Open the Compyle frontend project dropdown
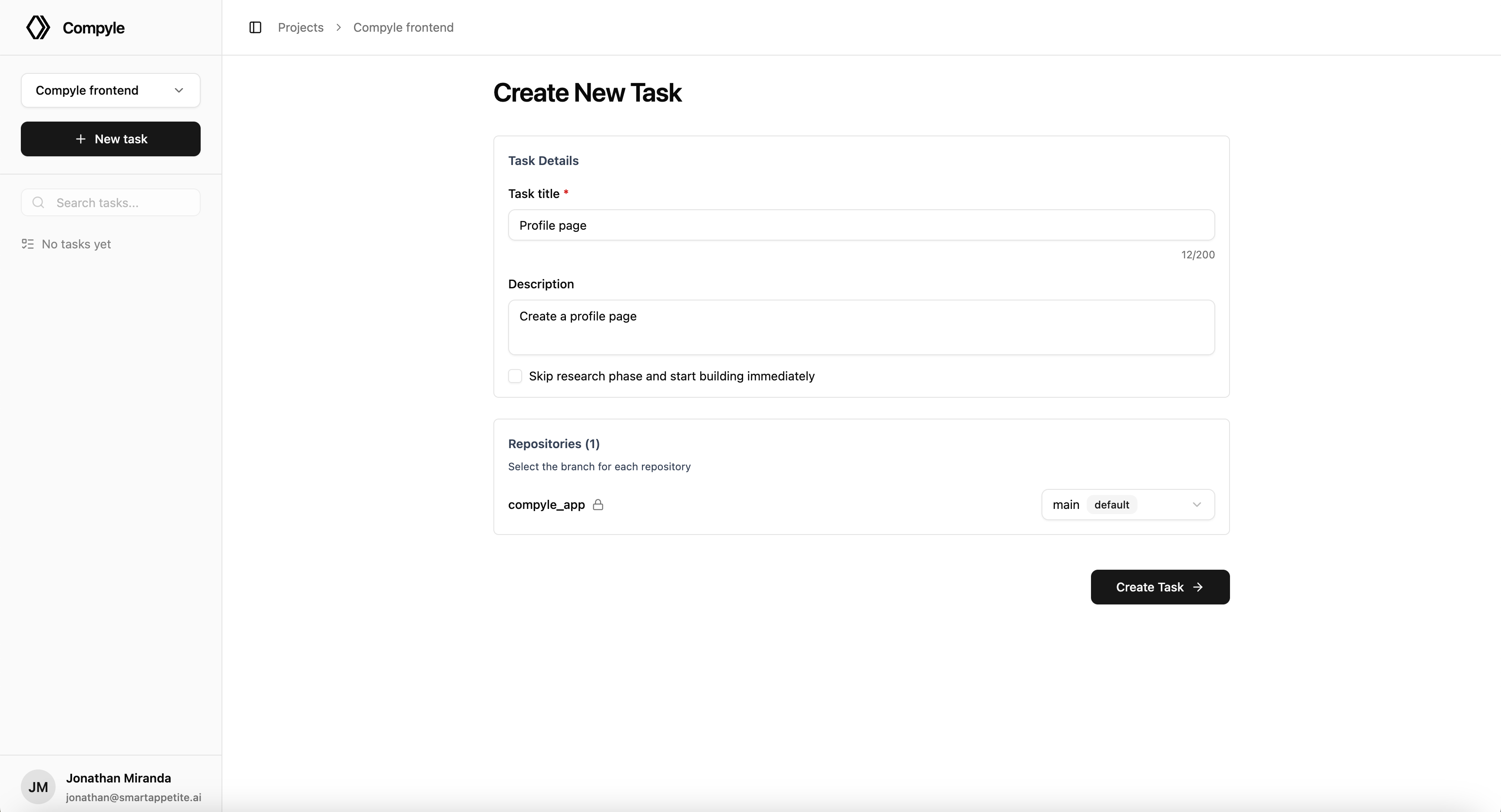Image resolution: width=1501 pixels, height=812 pixels. 111,90
